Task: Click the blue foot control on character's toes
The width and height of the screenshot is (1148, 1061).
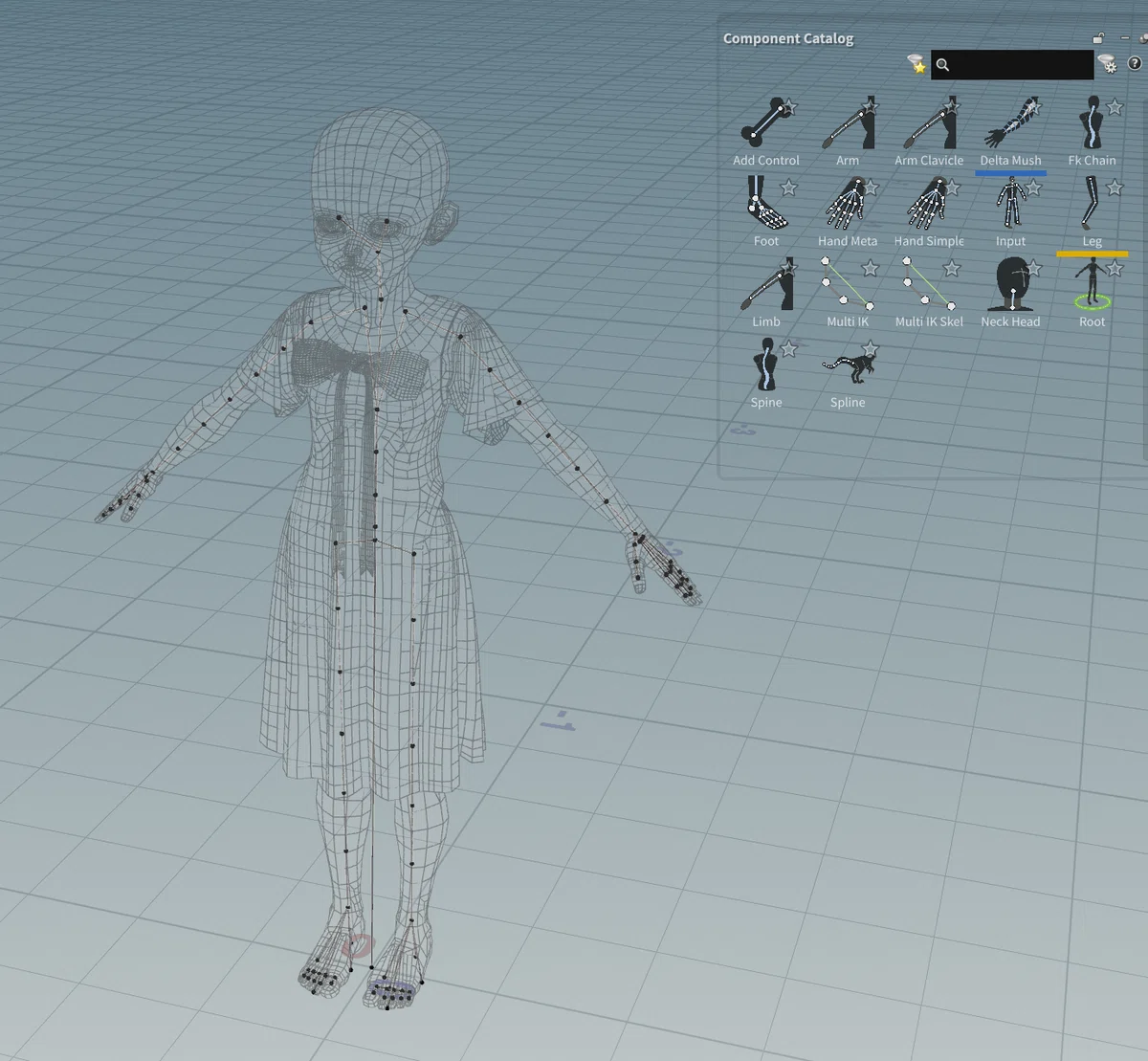Action: click(x=392, y=990)
